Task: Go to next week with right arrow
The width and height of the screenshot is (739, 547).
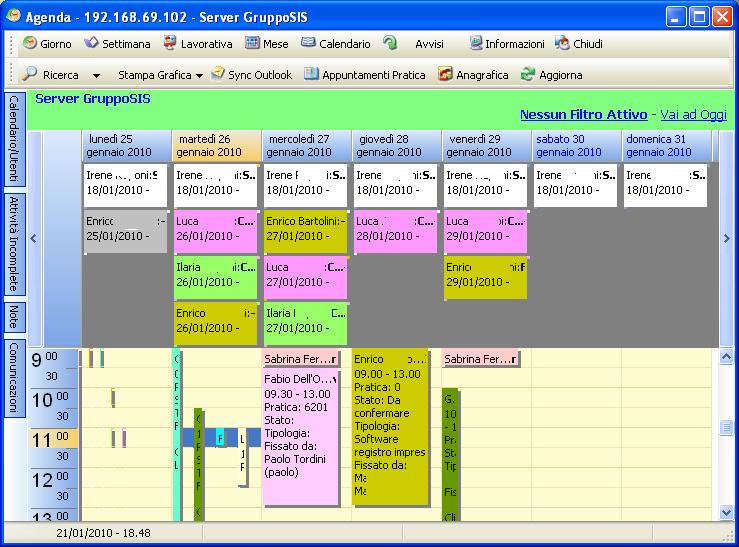Action: (726, 238)
